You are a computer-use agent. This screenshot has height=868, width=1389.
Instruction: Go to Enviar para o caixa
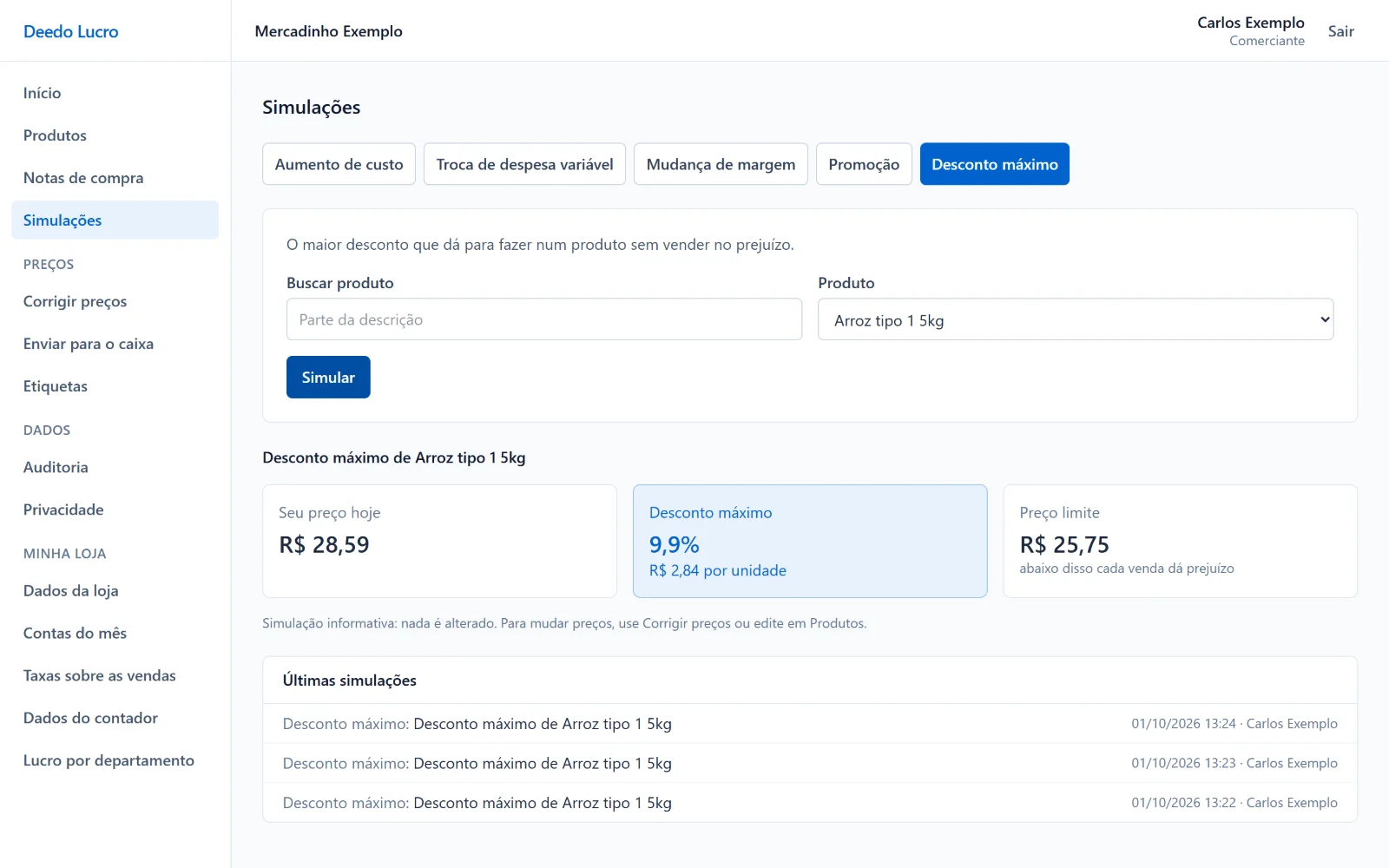[x=115, y=344]
